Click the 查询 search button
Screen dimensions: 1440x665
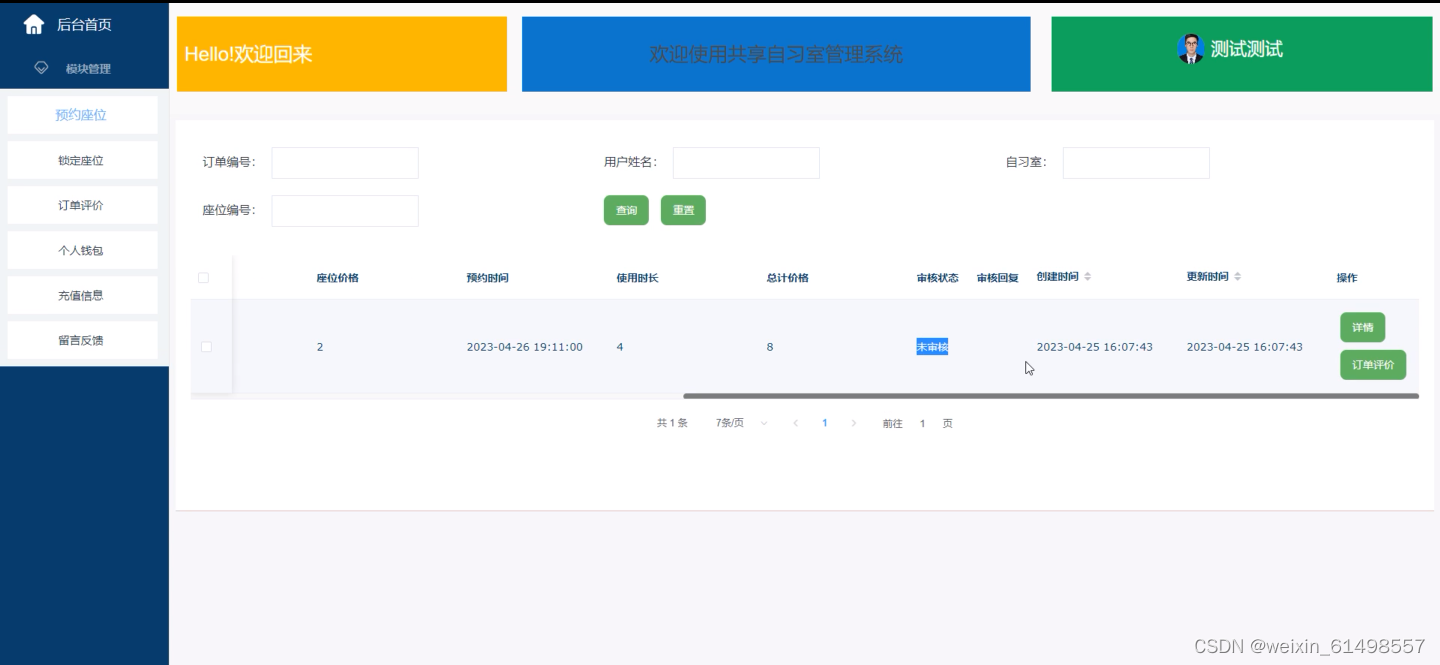click(x=626, y=210)
